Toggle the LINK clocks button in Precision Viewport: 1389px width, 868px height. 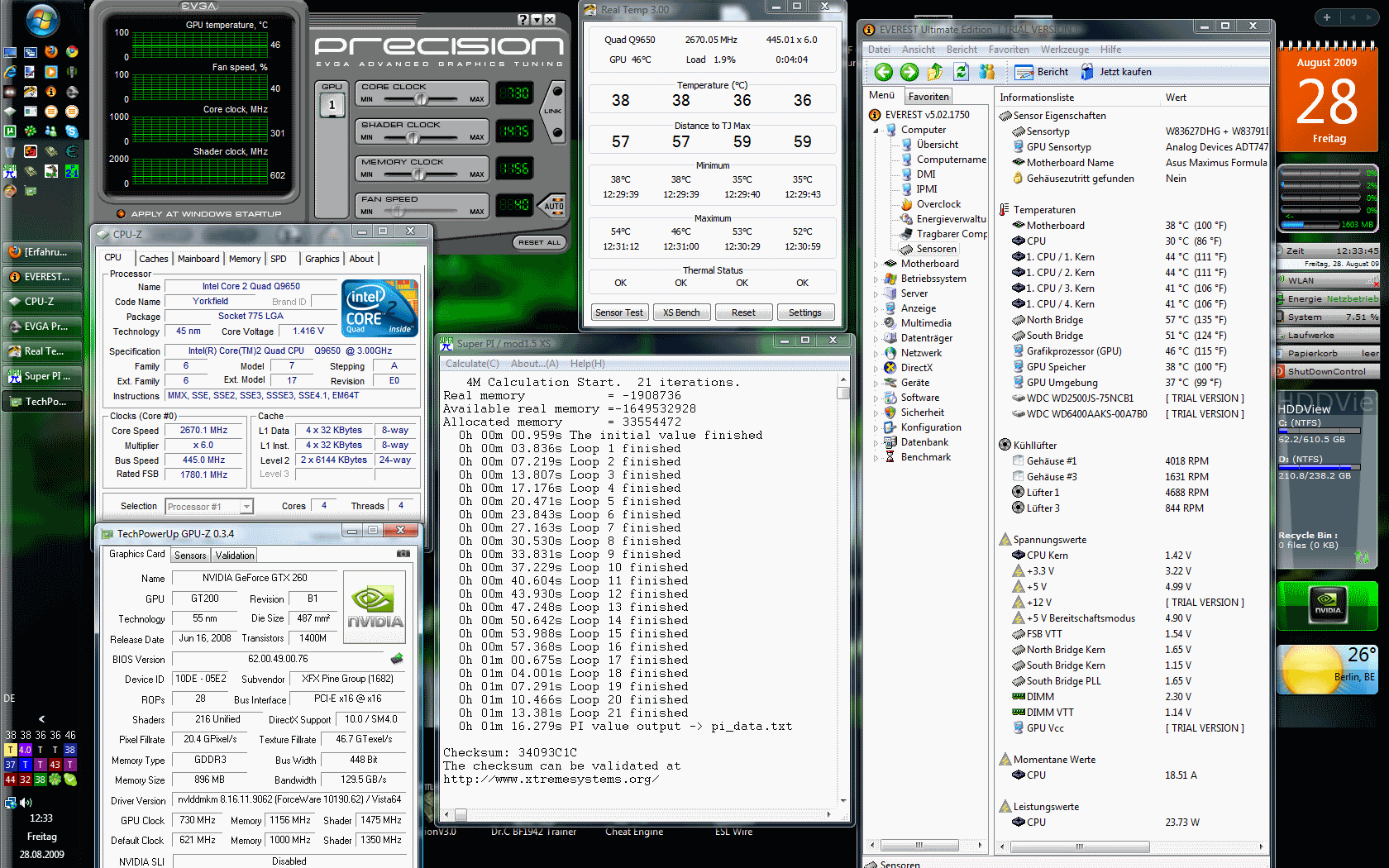[x=554, y=111]
